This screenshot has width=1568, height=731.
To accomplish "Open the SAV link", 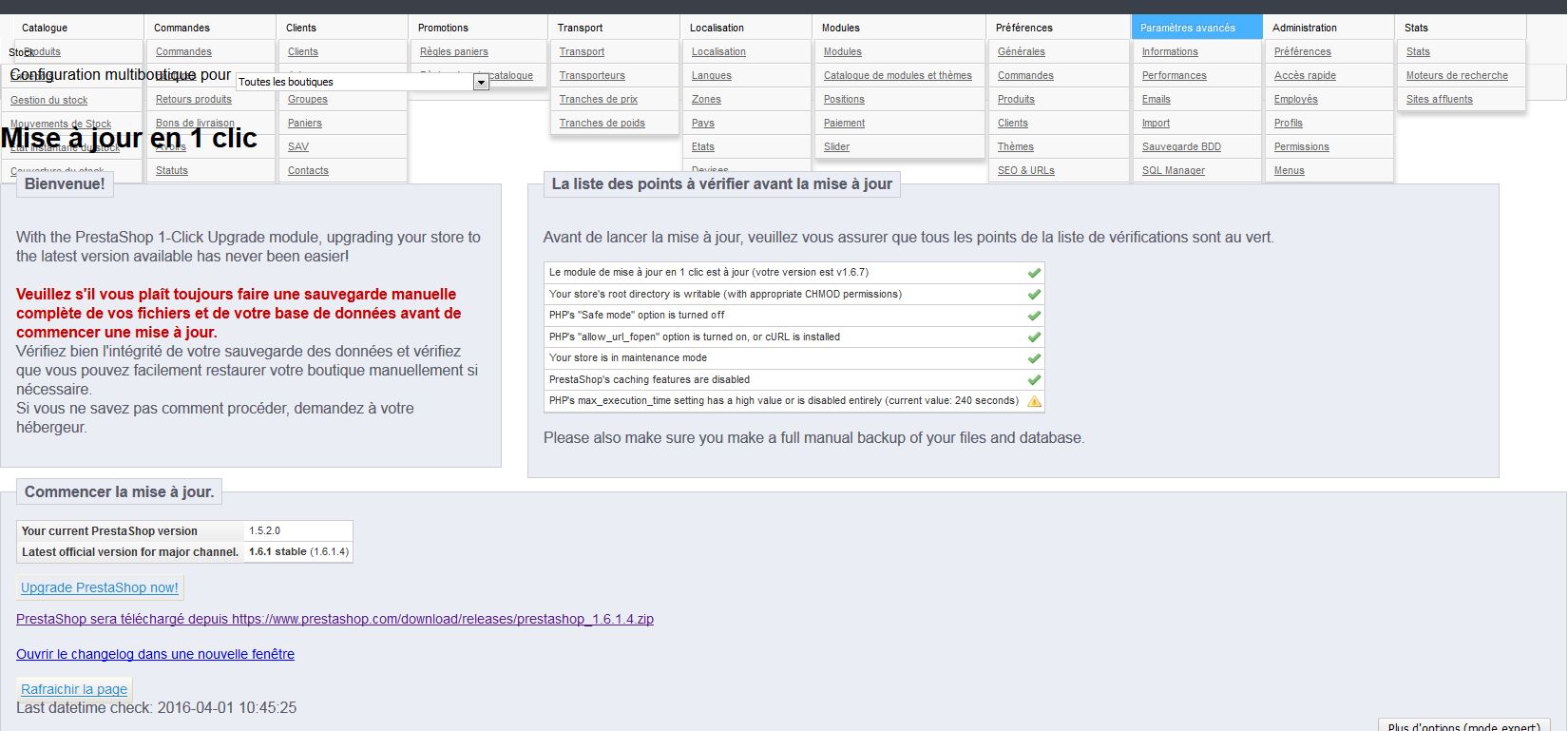I will tap(298, 146).
